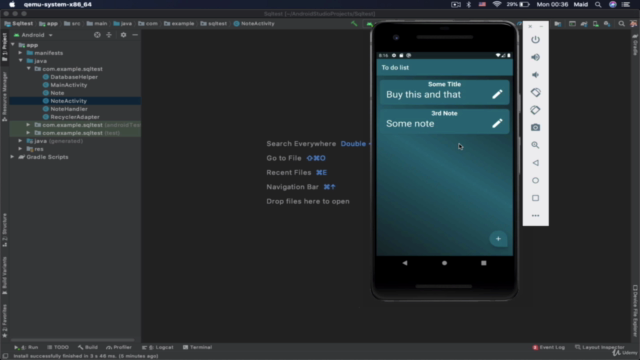This screenshot has width=640, height=360.
Task: Open macOS Spotlight search
Action: (598, 4)
